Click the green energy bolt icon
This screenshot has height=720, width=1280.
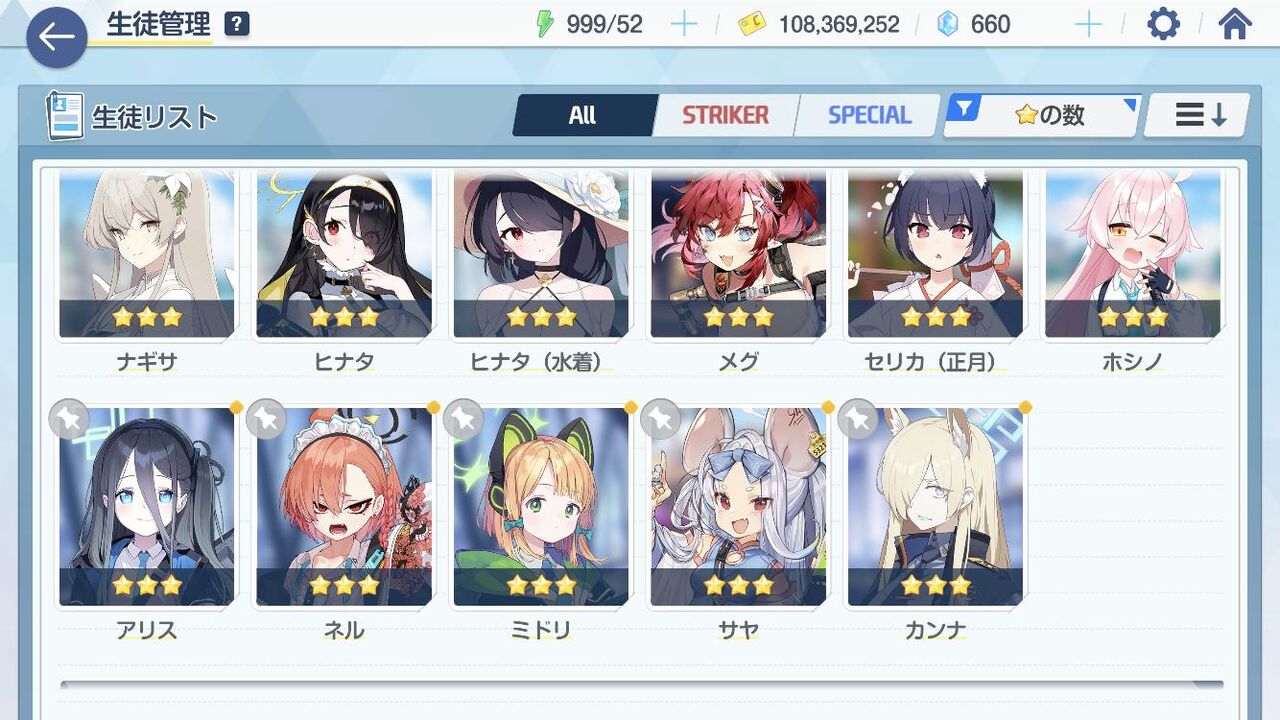pos(545,24)
